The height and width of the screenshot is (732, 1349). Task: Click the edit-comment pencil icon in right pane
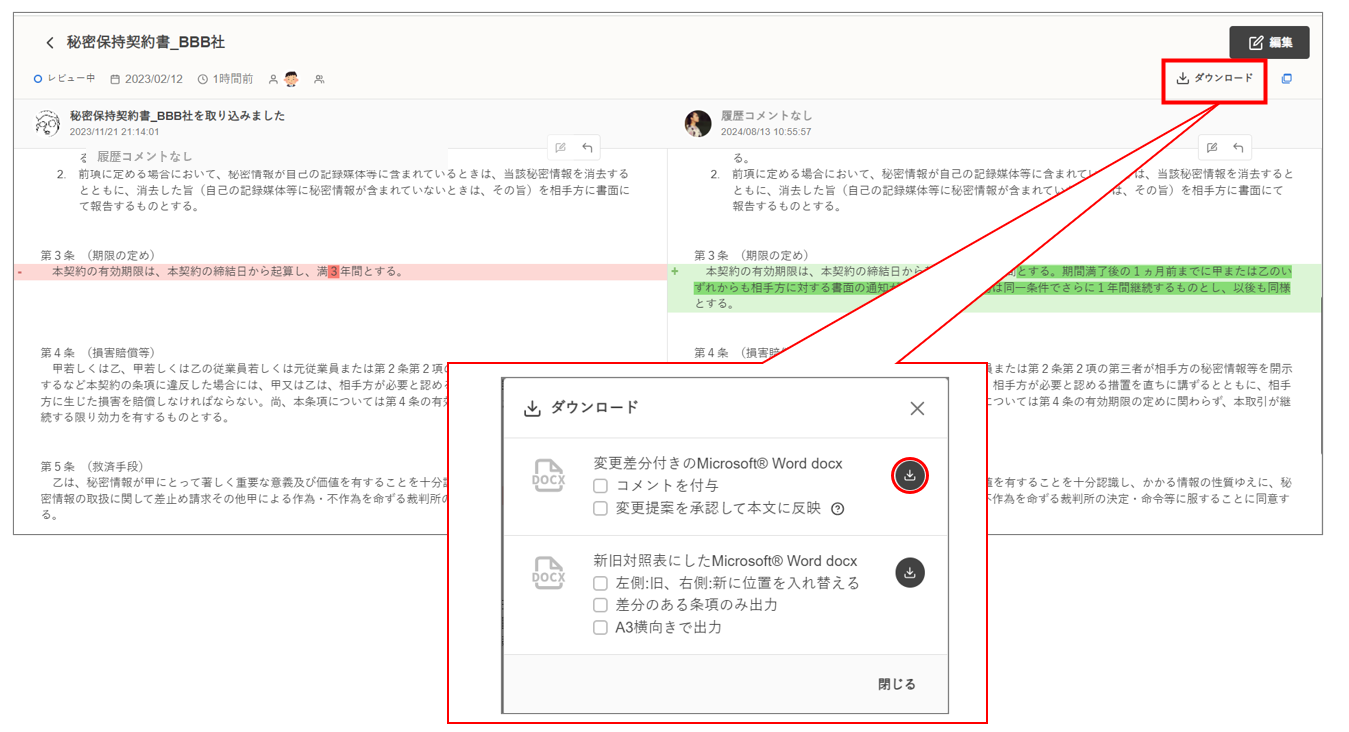pos(1212,148)
